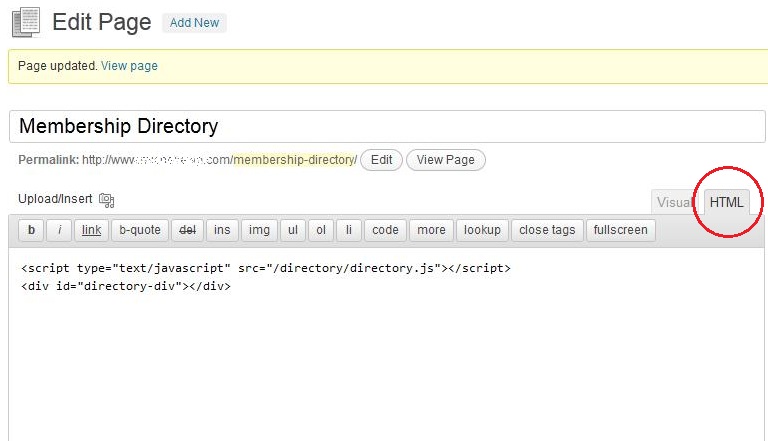Click the directory-div line in editor
This screenshot has width=768, height=441.
point(126,286)
